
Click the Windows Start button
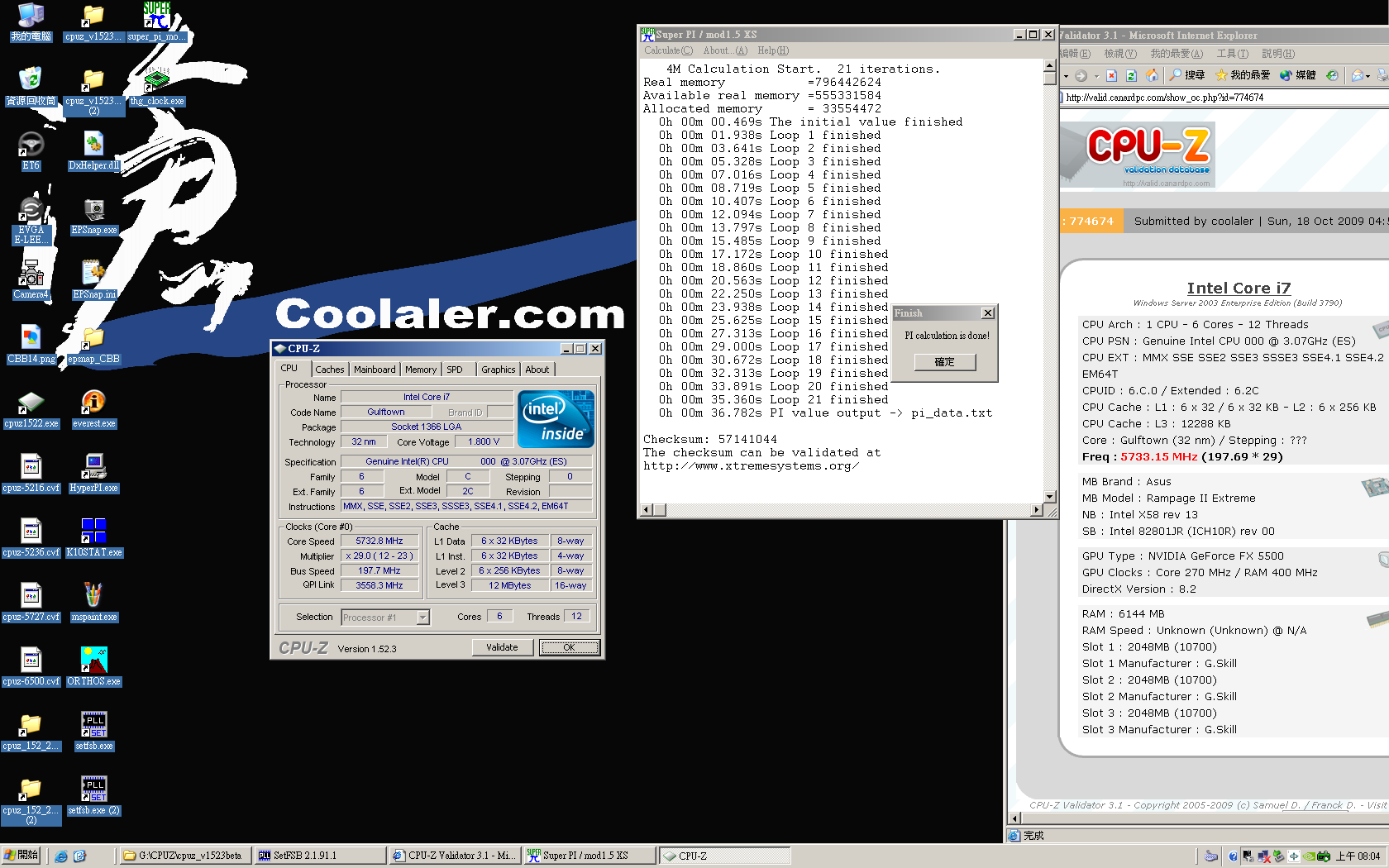pos(21,856)
